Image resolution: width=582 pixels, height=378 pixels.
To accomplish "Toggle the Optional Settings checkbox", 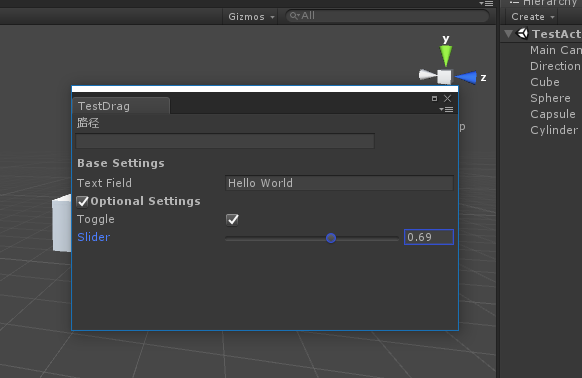I will [82, 202].
